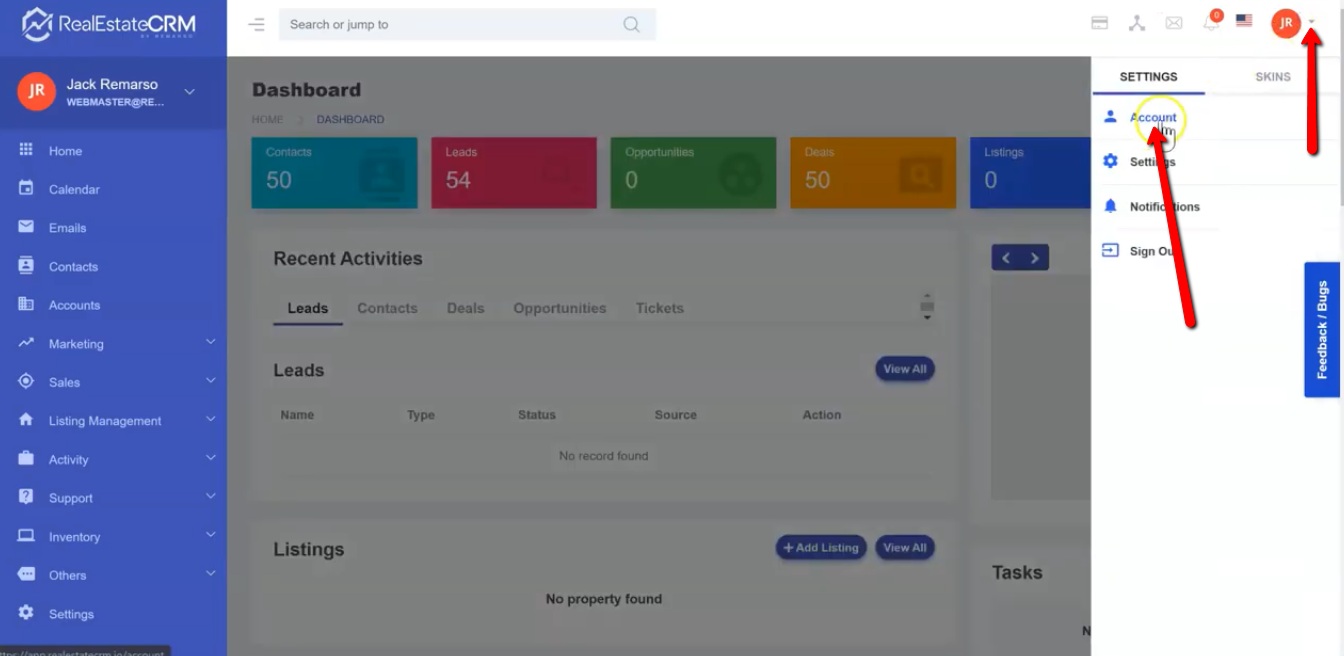
Task: Open the network hierarchy icon in header
Action: pyautogui.click(x=1137, y=23)
